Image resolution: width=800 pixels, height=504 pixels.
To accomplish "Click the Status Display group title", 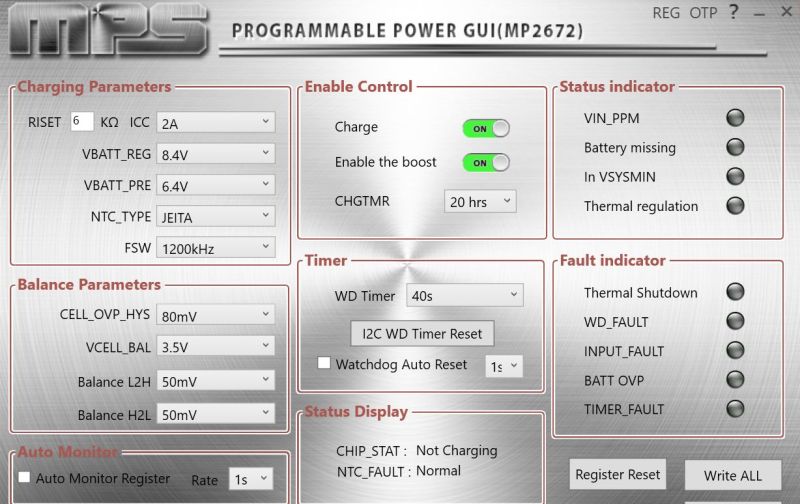I will (x=356, y=412).
